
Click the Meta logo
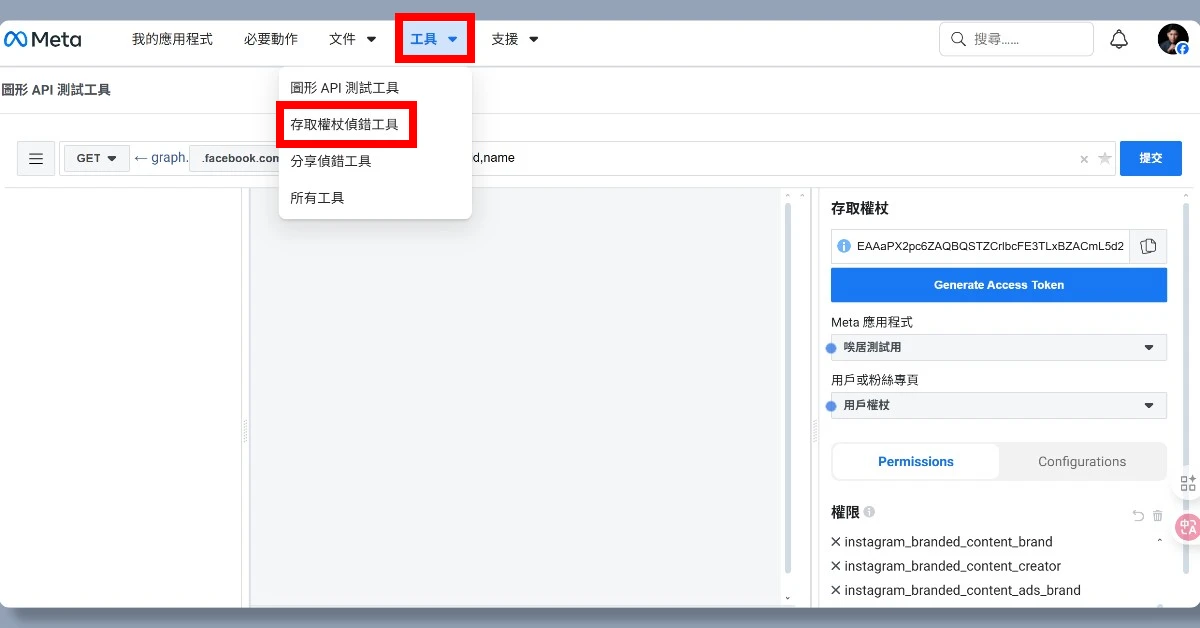pos(43,39)
